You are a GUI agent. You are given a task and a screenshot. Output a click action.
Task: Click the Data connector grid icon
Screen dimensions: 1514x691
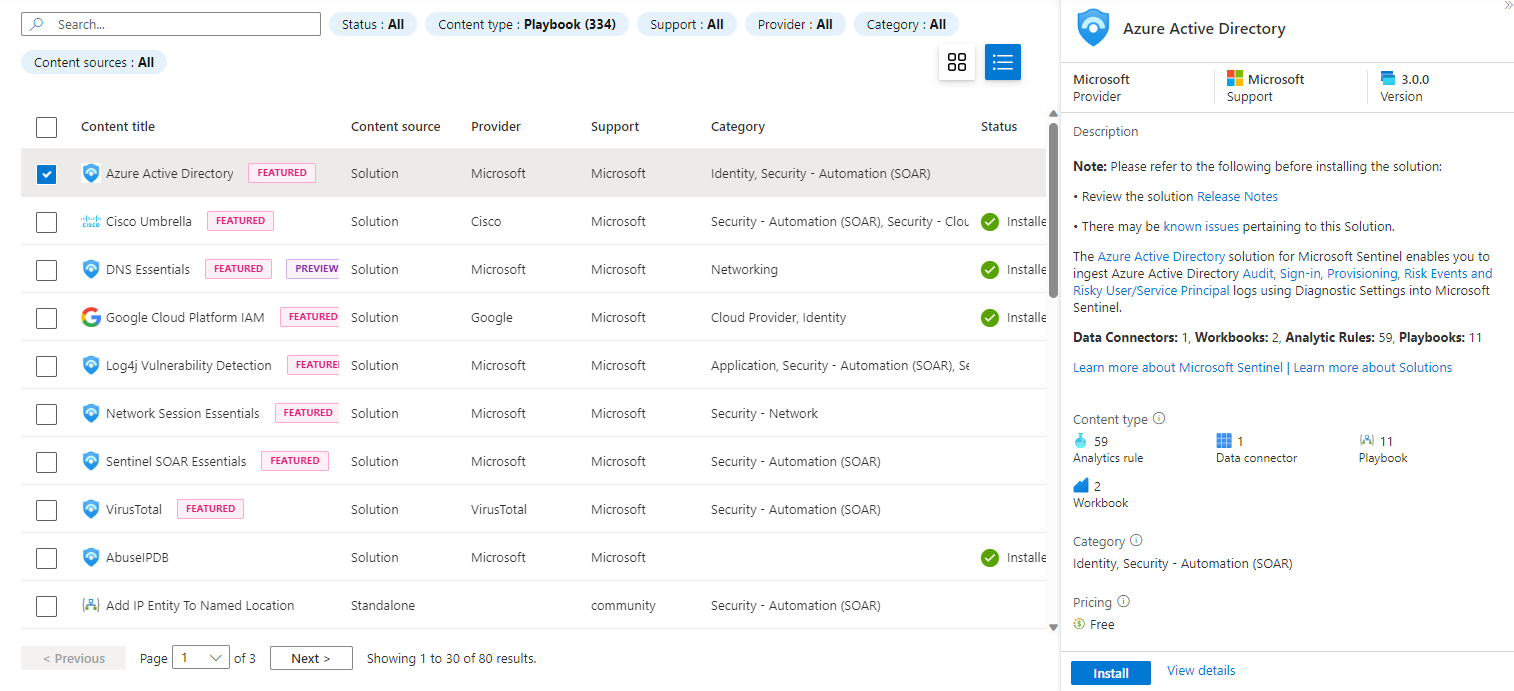(x=1224, y=441)
